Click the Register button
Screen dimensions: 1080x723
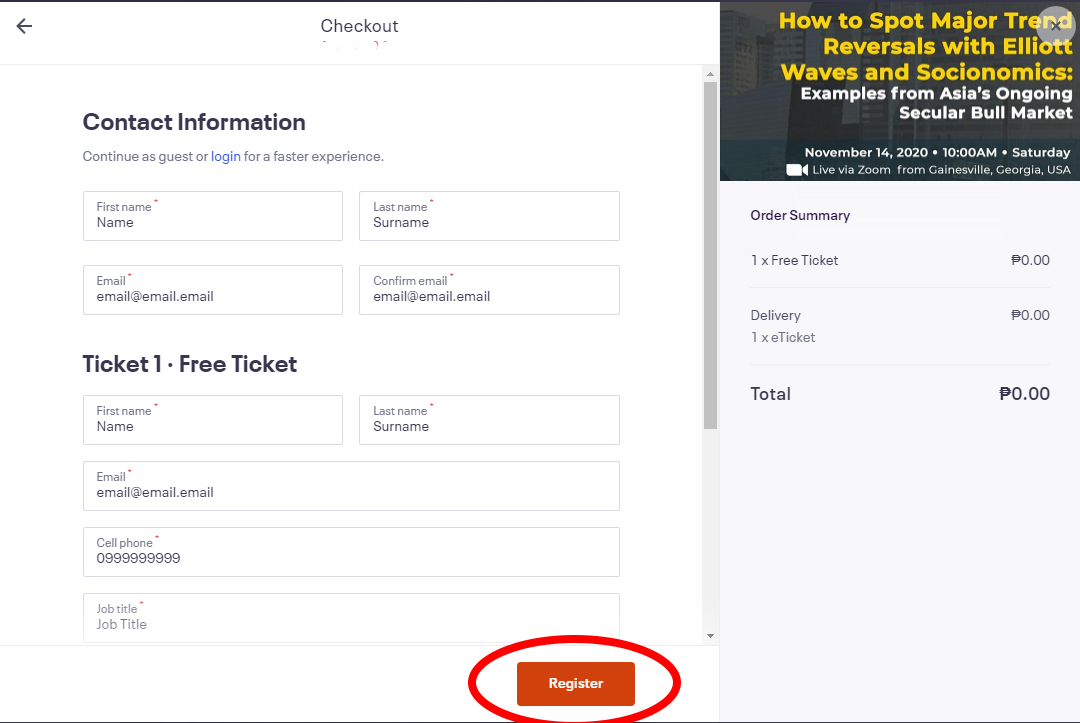click(576, 684)
